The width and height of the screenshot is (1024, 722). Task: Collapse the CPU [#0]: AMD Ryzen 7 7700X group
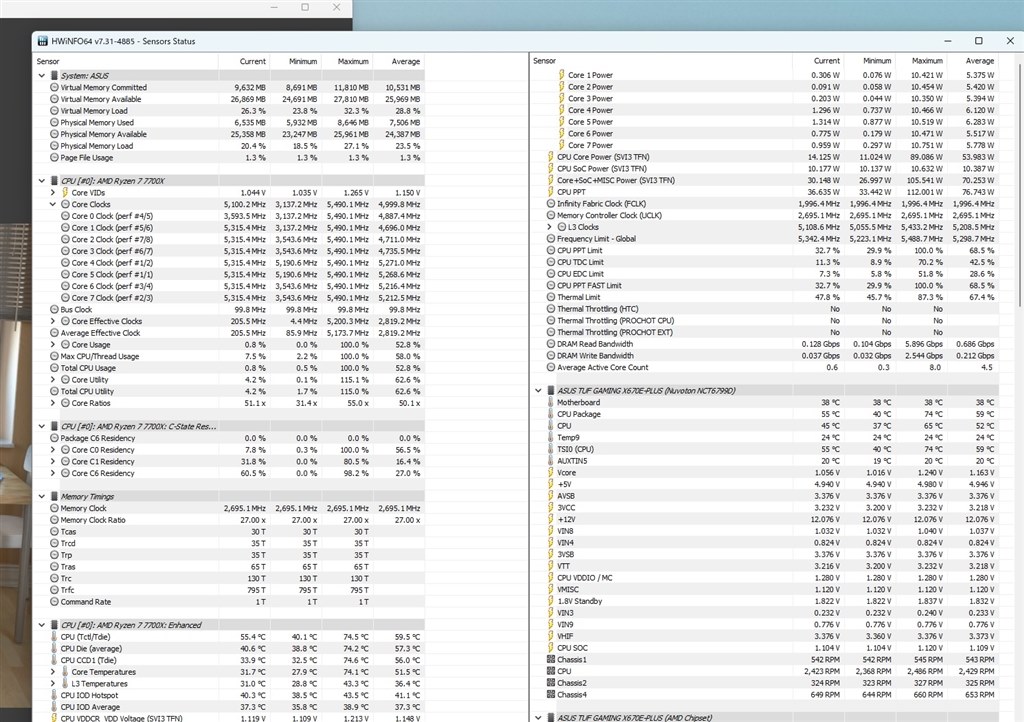click(42, 181)
